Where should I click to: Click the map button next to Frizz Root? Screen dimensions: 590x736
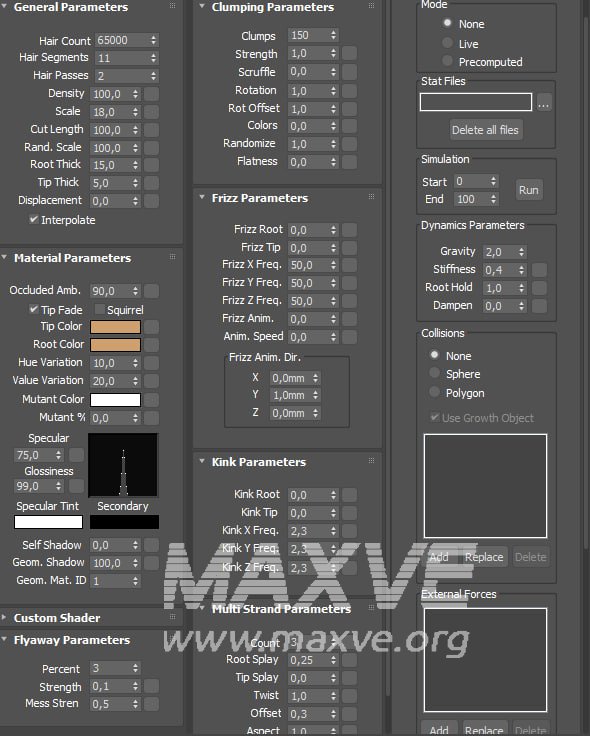click(349, 230)
